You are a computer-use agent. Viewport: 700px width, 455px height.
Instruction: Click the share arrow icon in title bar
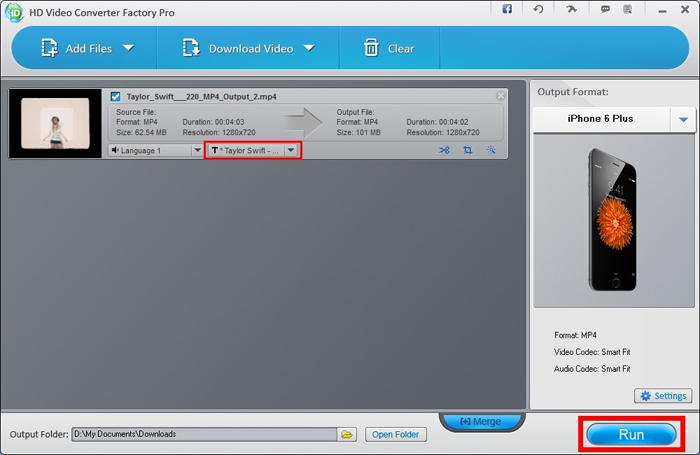[x=571, y=9]
